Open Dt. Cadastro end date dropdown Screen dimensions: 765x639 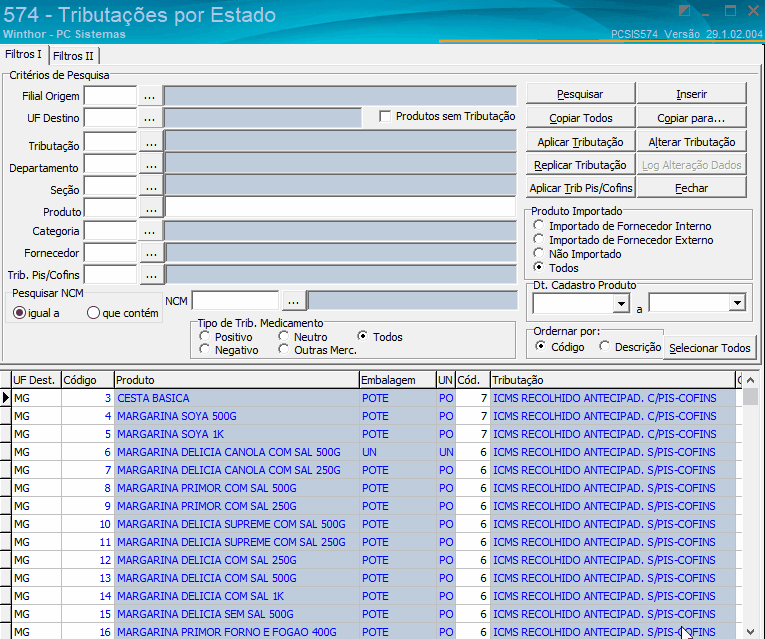coord(737,303)
